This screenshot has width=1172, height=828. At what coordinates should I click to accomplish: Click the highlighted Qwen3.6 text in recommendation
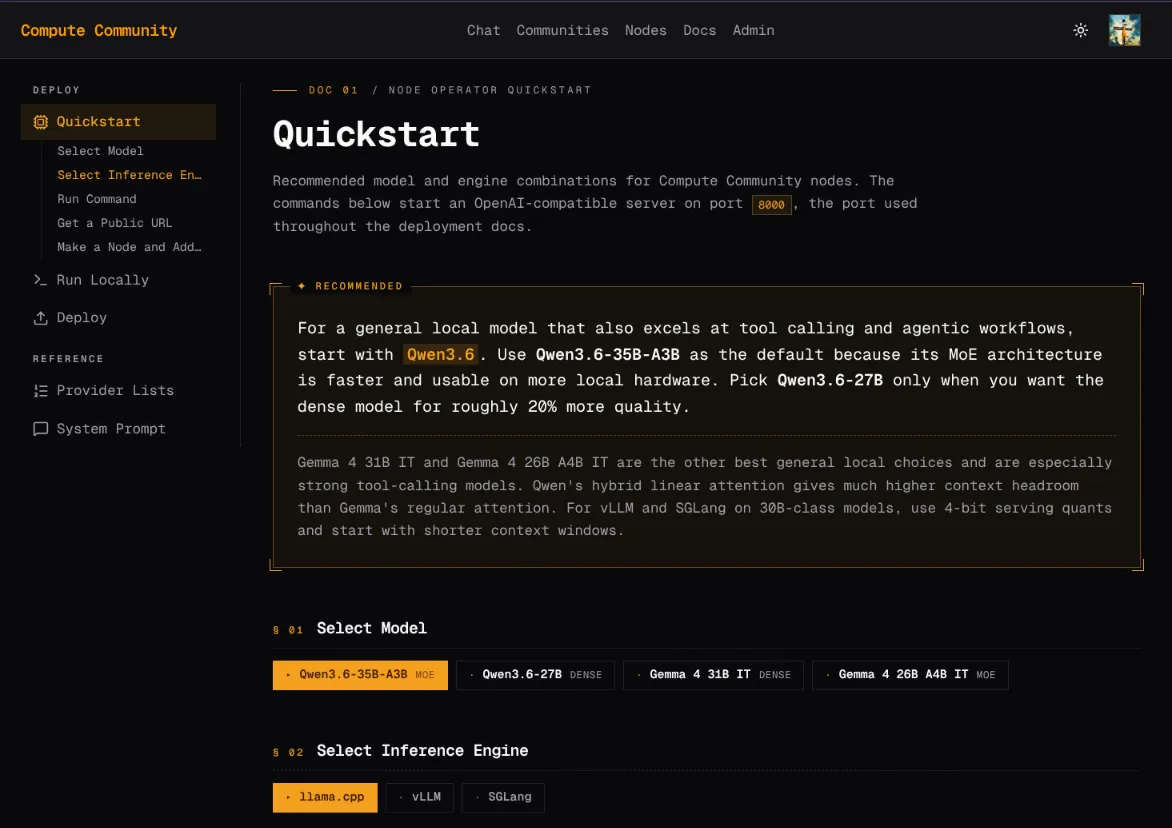pyautogui.click(x=440, y=354)
